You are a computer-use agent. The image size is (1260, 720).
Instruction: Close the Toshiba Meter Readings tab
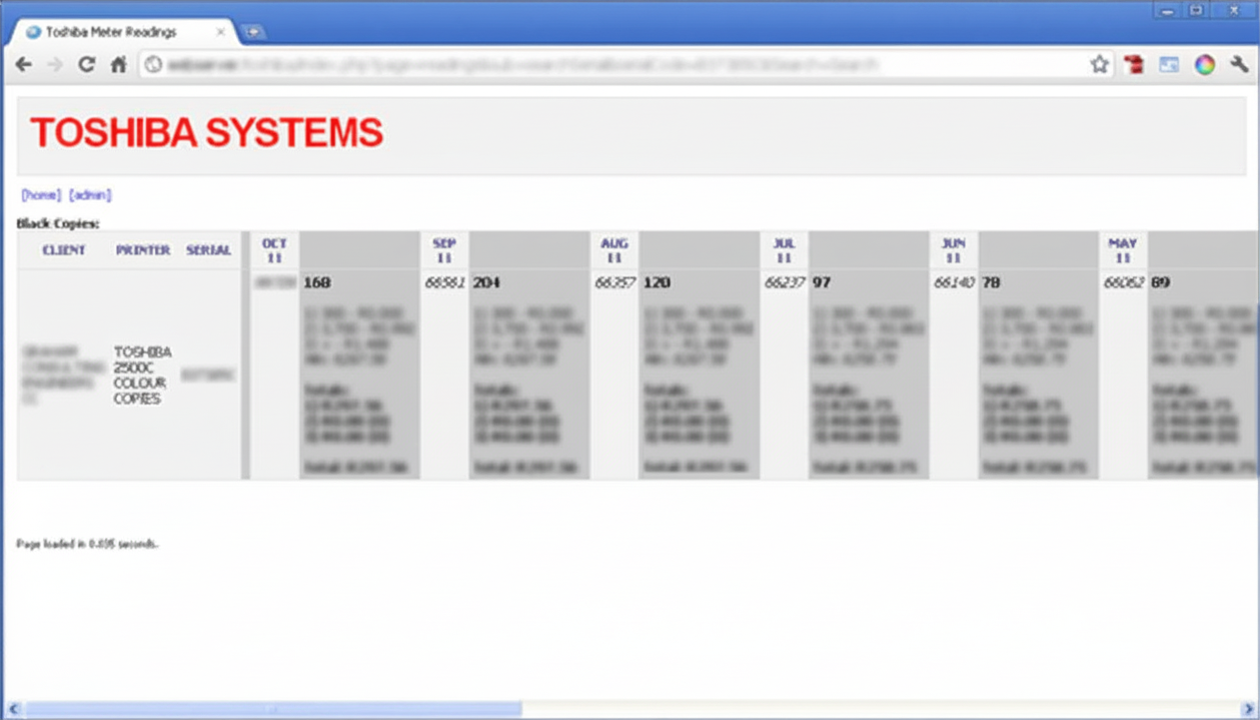221,32
